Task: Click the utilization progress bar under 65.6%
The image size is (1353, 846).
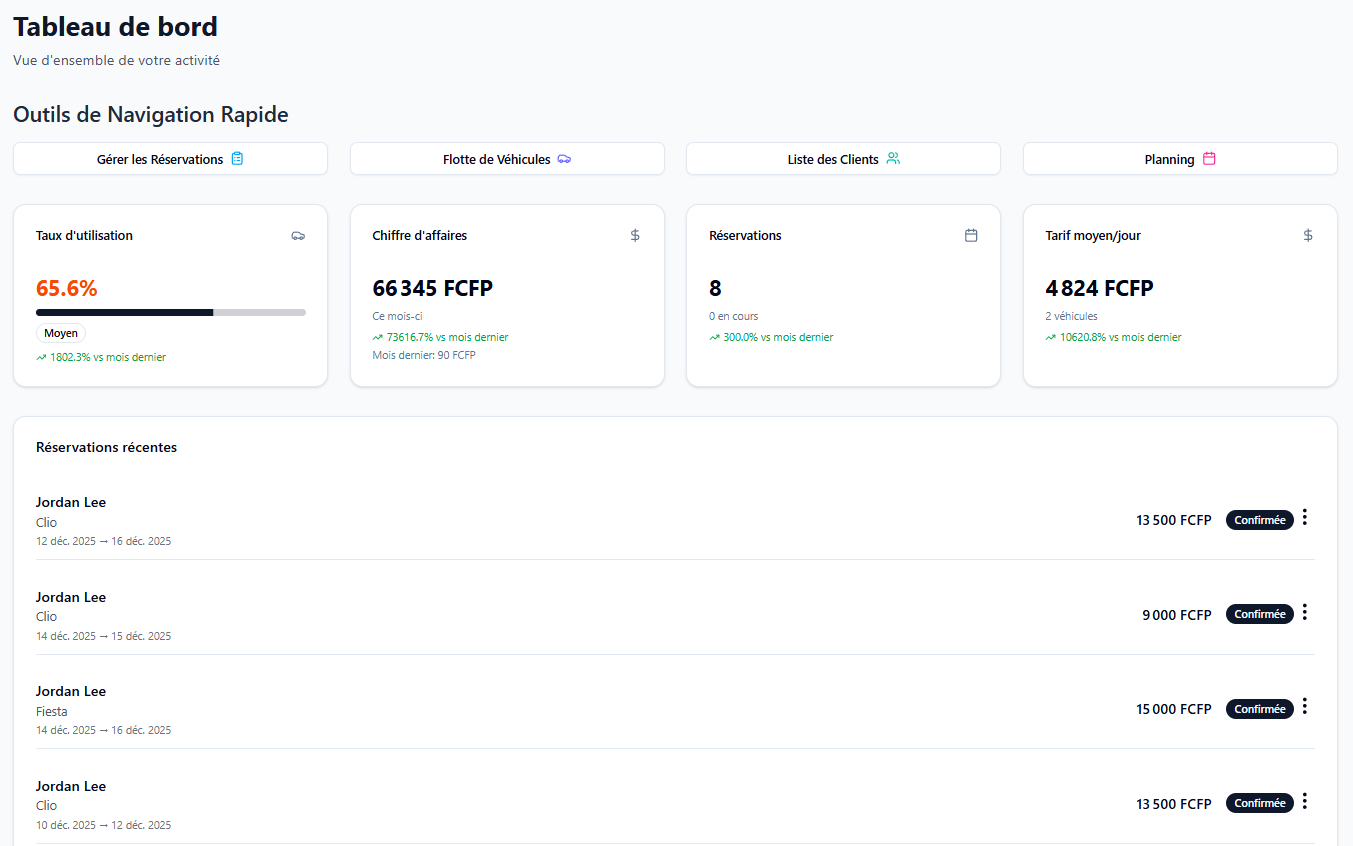Action: click(x=170, y=312)
